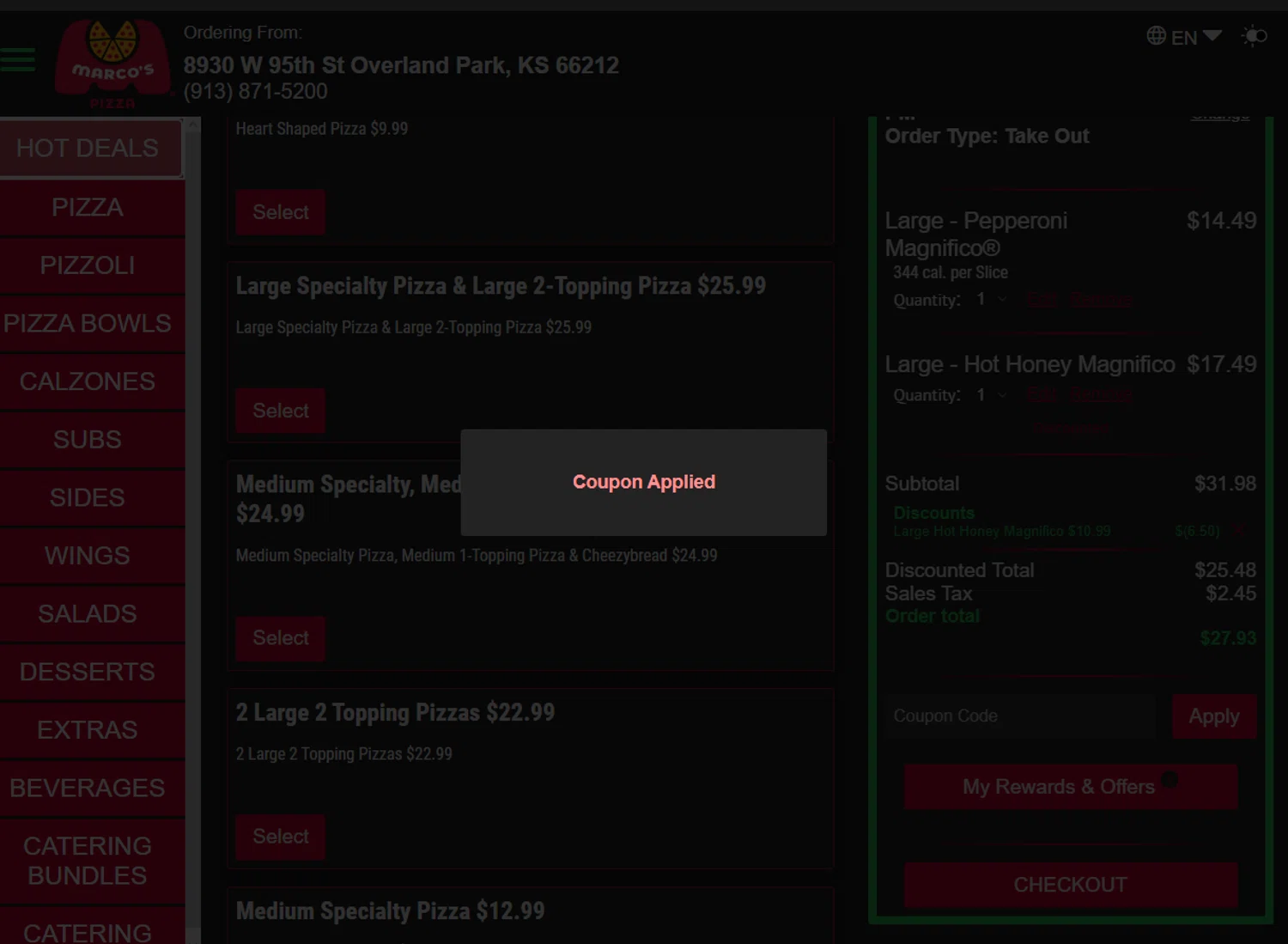Expand the EN language dropdown arrow
This screenshot has width=1288, height=944.
(x=1212, y=36)
